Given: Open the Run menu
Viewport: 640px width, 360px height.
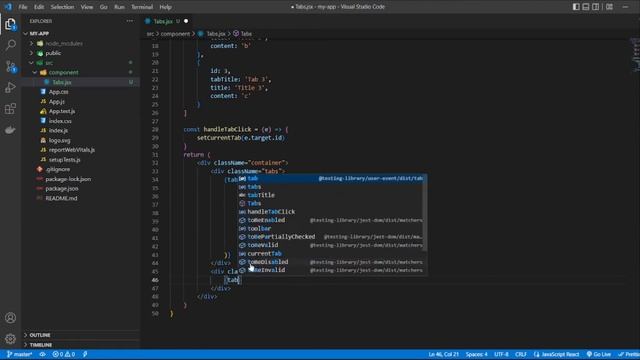Looking at the screenshot, I should point(119,7).
